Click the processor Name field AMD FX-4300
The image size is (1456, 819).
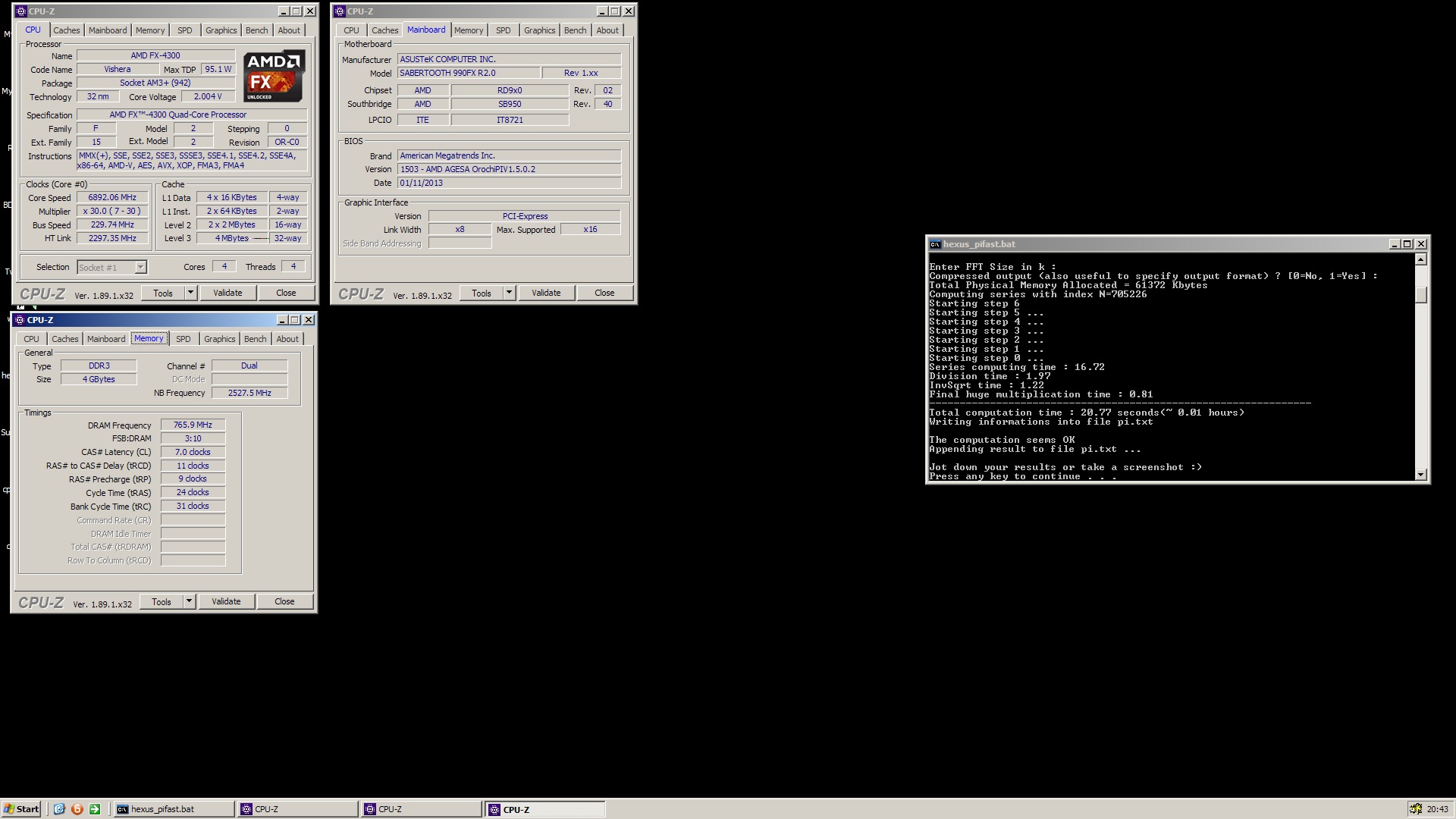point(155,55)
